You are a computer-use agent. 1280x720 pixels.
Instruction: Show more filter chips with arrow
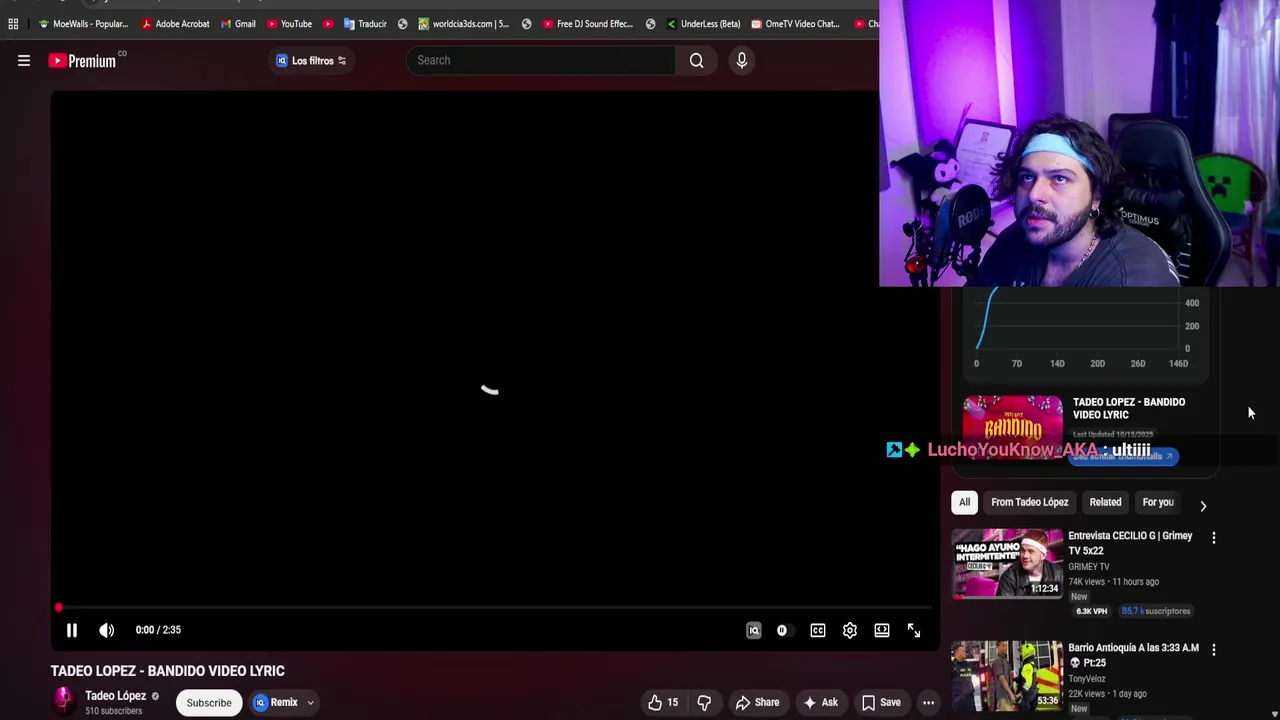(x=1203, y=505)
